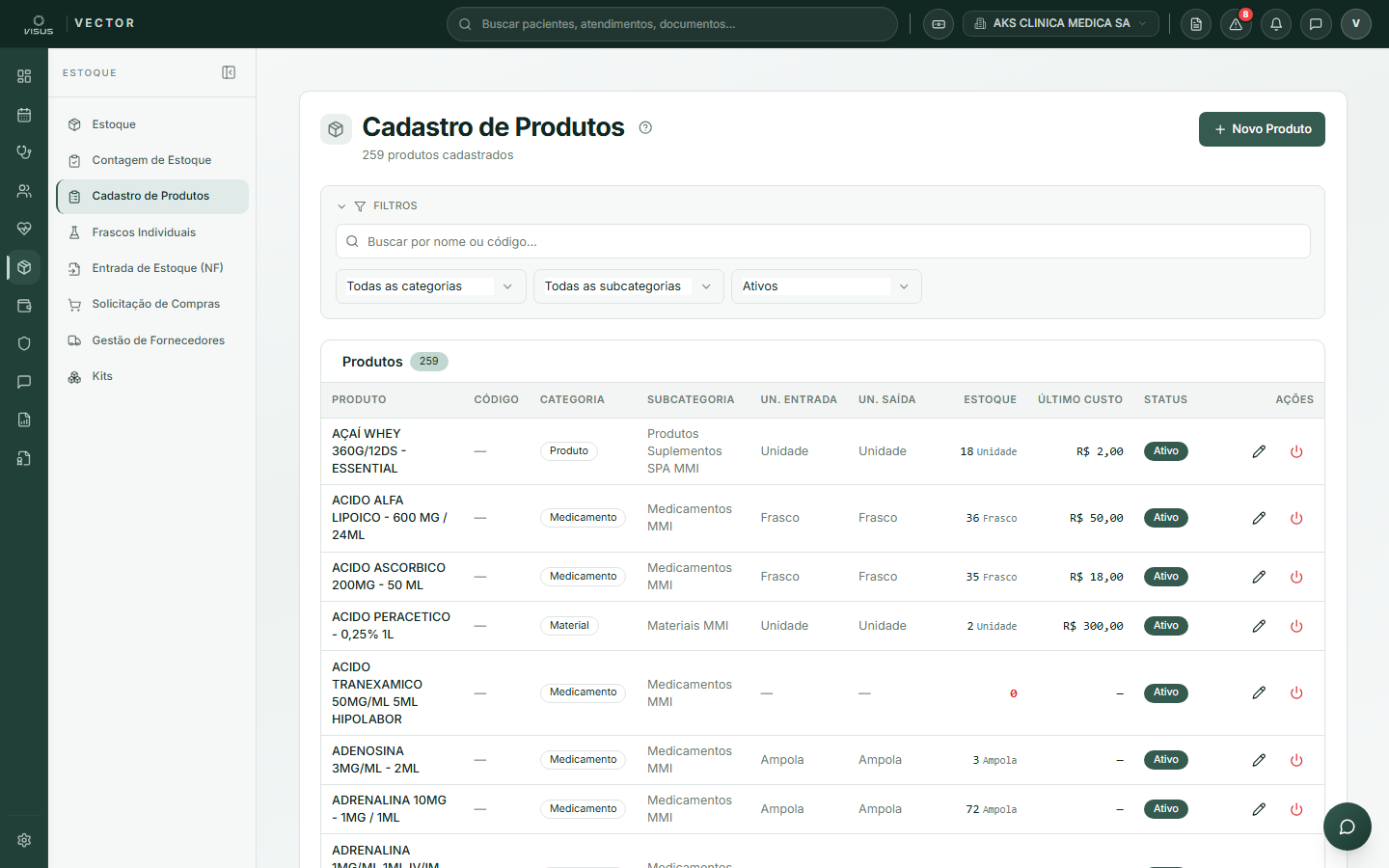Click the global search field
The image size is (1389, 868).
click(x=671, y=24)
